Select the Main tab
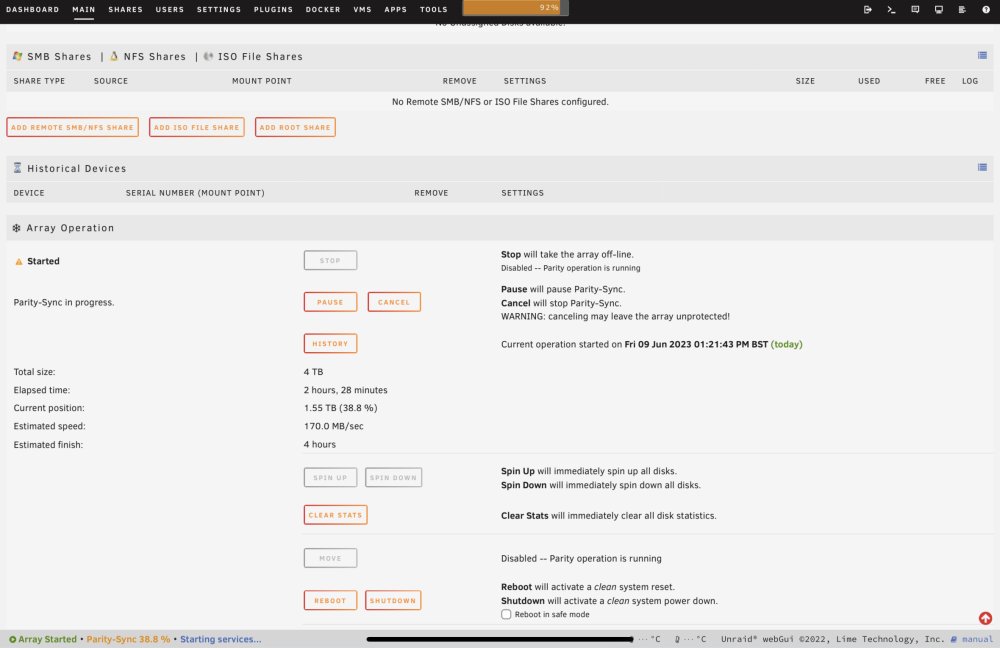 (84, 10)
